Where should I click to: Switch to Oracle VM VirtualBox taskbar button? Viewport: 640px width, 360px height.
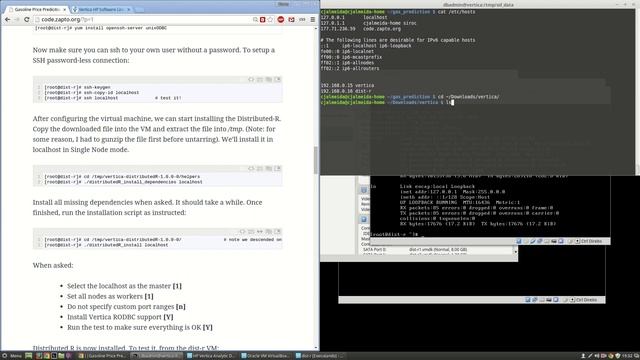pos(266,356)
